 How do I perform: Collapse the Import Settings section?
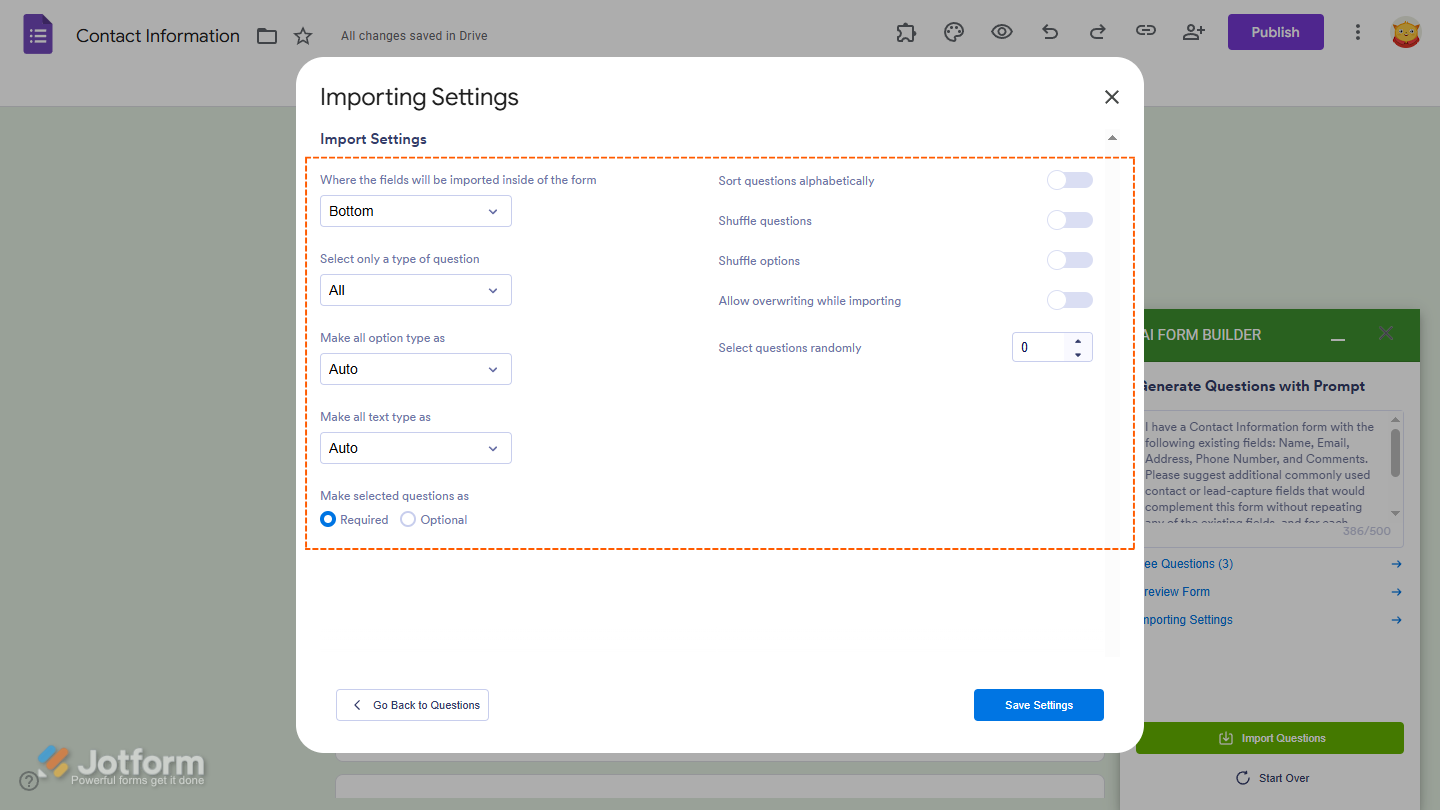point(1112,138)
